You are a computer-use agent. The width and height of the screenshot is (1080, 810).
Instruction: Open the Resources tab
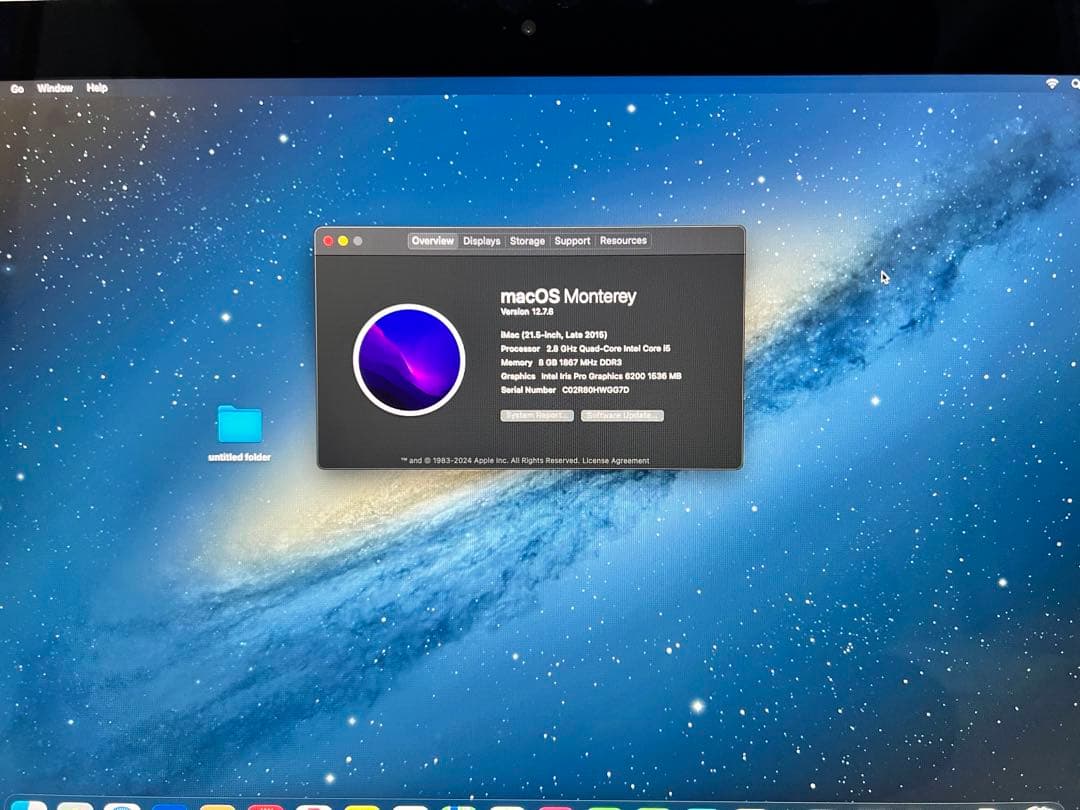coord(623,240)
